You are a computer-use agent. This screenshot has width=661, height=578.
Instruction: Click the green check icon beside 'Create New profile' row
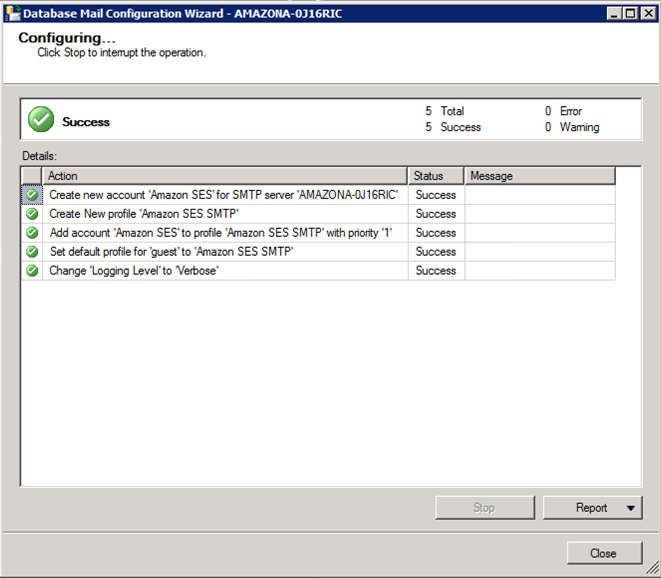pos(32,214)
